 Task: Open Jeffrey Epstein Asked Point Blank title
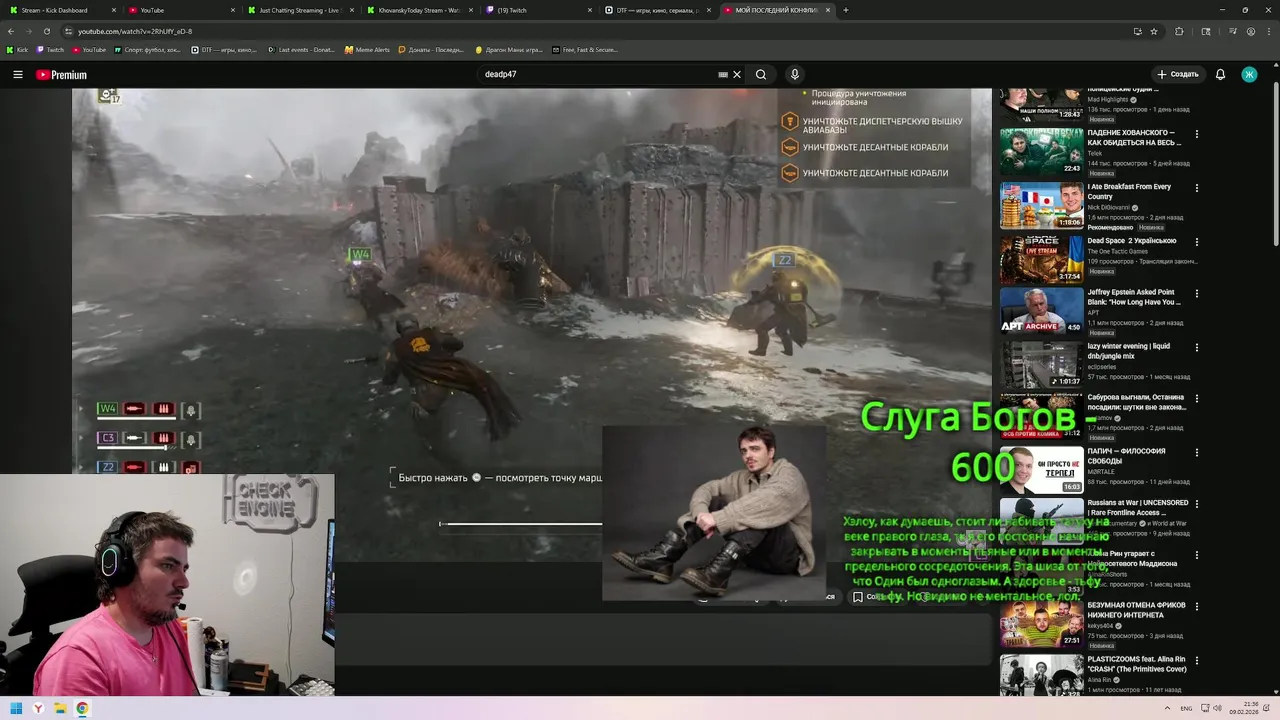pyautogui.click(x=1134, y=297)
